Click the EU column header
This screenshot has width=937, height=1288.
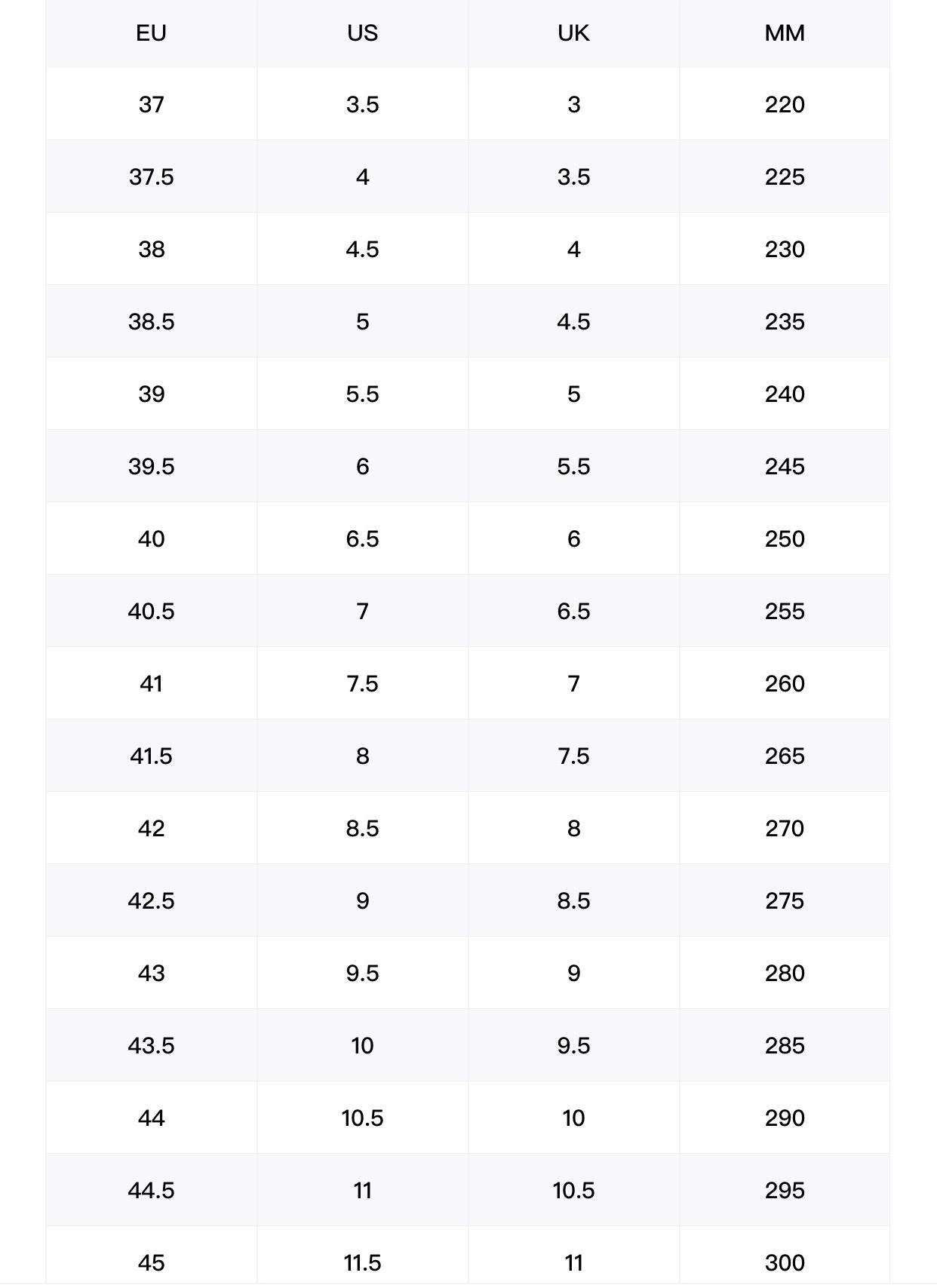[151, 33]
